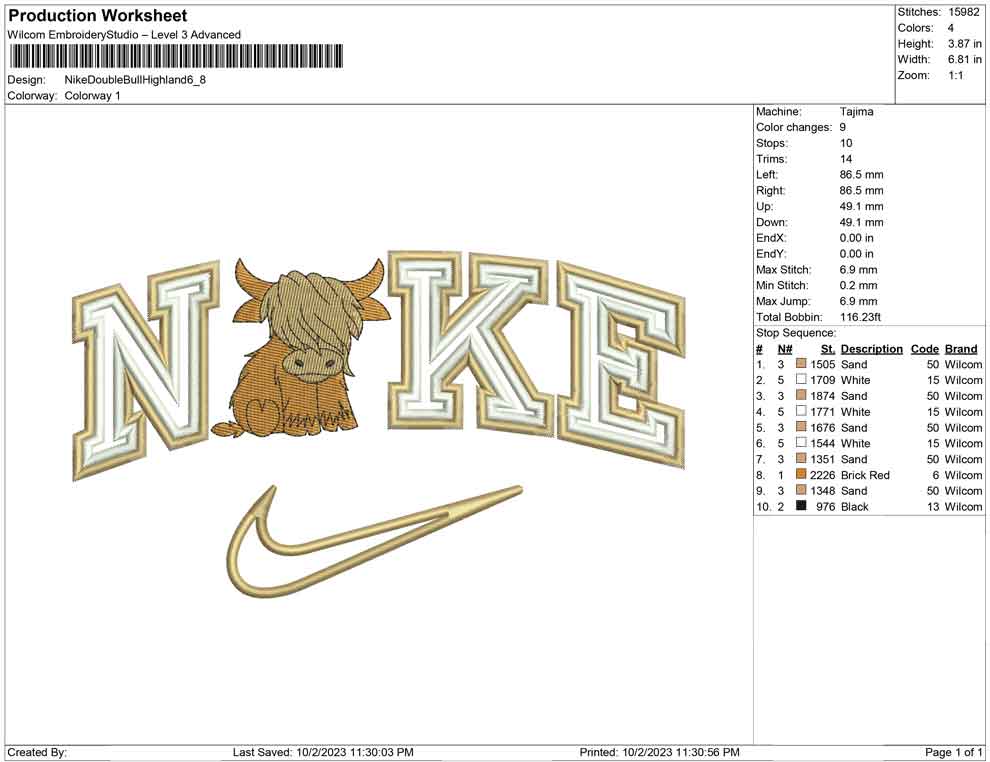This screenshot has height=762, width=990.
Task: Click the "Stop Sequence:" heading
Action: (796, 333)
